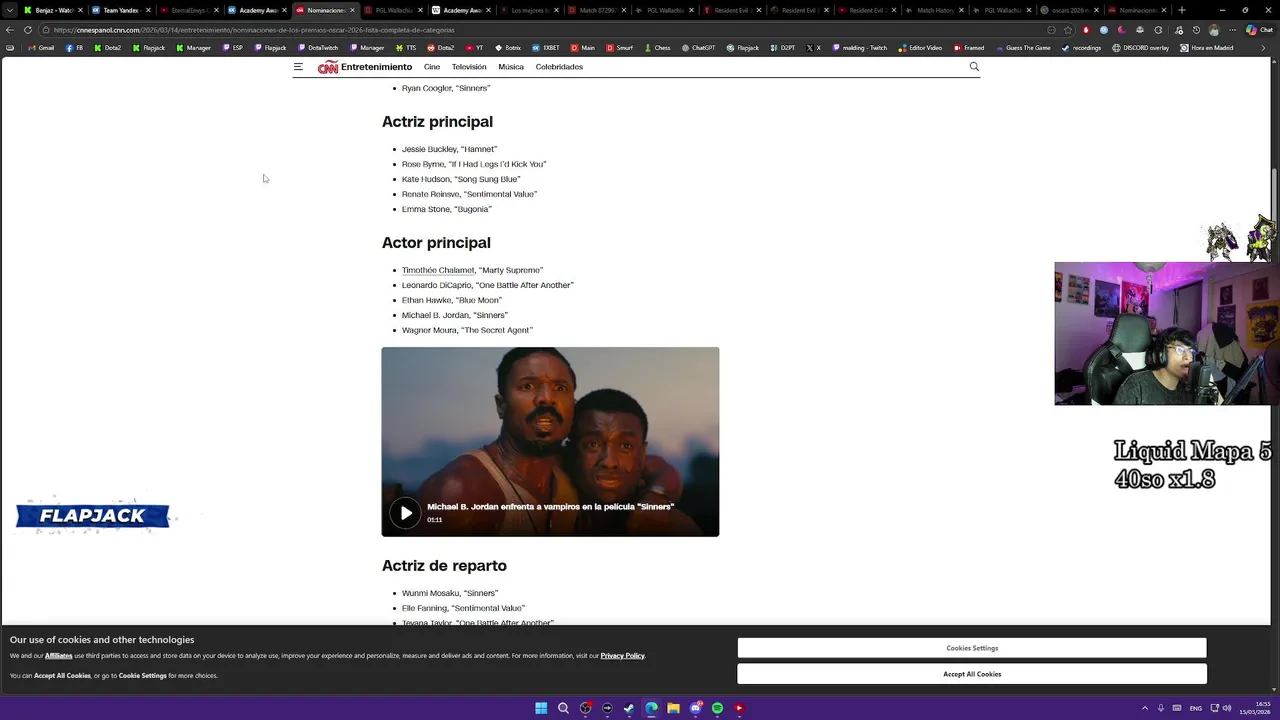
Task: Open the Televisión section in CNN navigation
Action: (x=469, y=67)
